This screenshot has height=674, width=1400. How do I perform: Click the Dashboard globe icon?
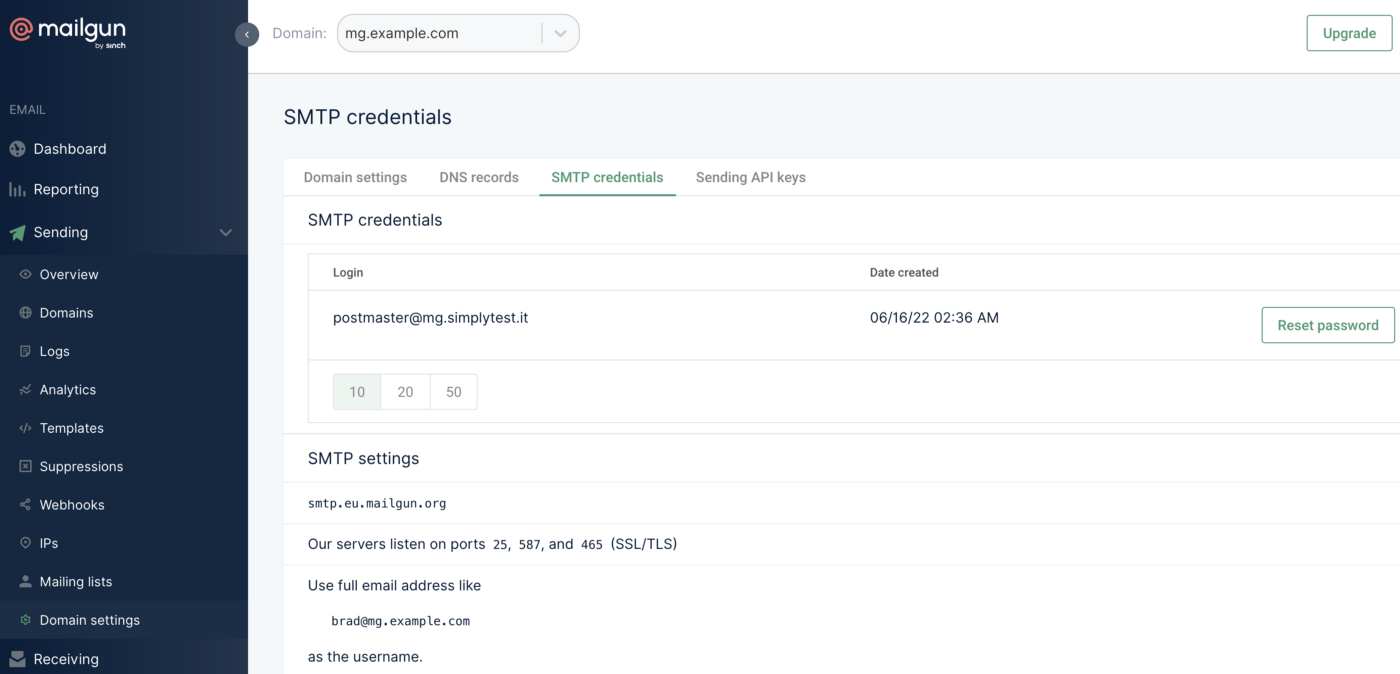coord(17,149)
